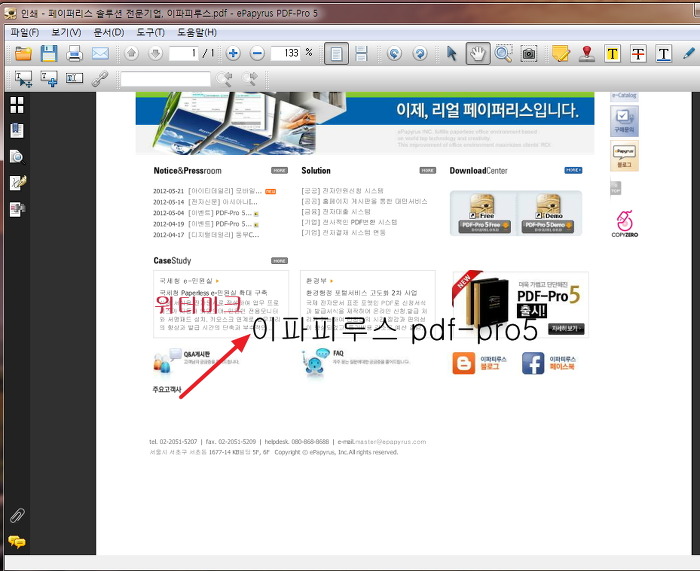The image size is (700, 571).
Task: Click the PDF-Pro 5 release banner
Action: pyautogui.click(x=521, y=304)
